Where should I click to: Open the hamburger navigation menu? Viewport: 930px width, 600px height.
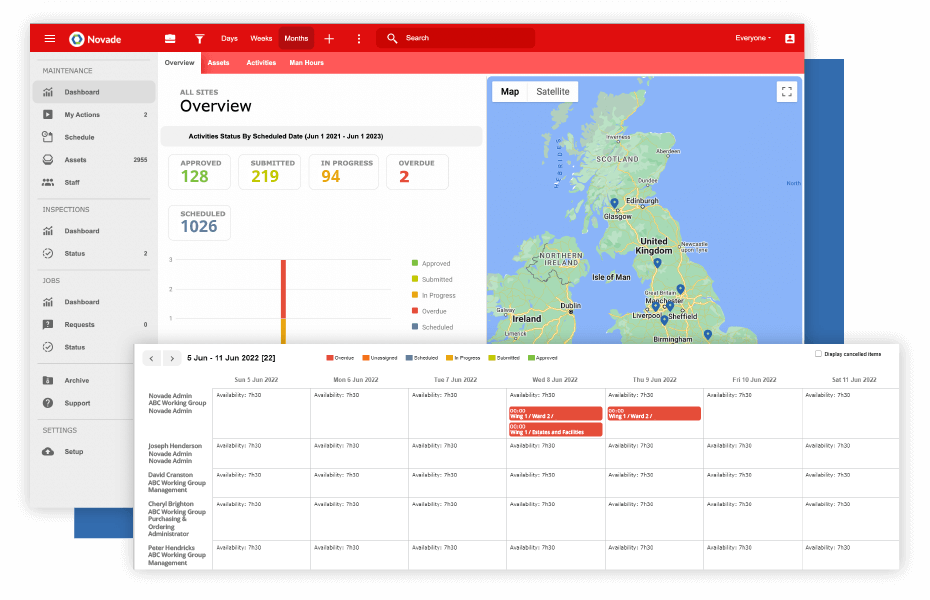[50, 38]
